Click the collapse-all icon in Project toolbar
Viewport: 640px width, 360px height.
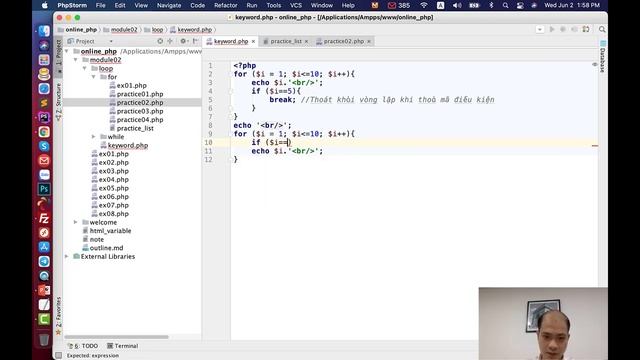(170, 41)
